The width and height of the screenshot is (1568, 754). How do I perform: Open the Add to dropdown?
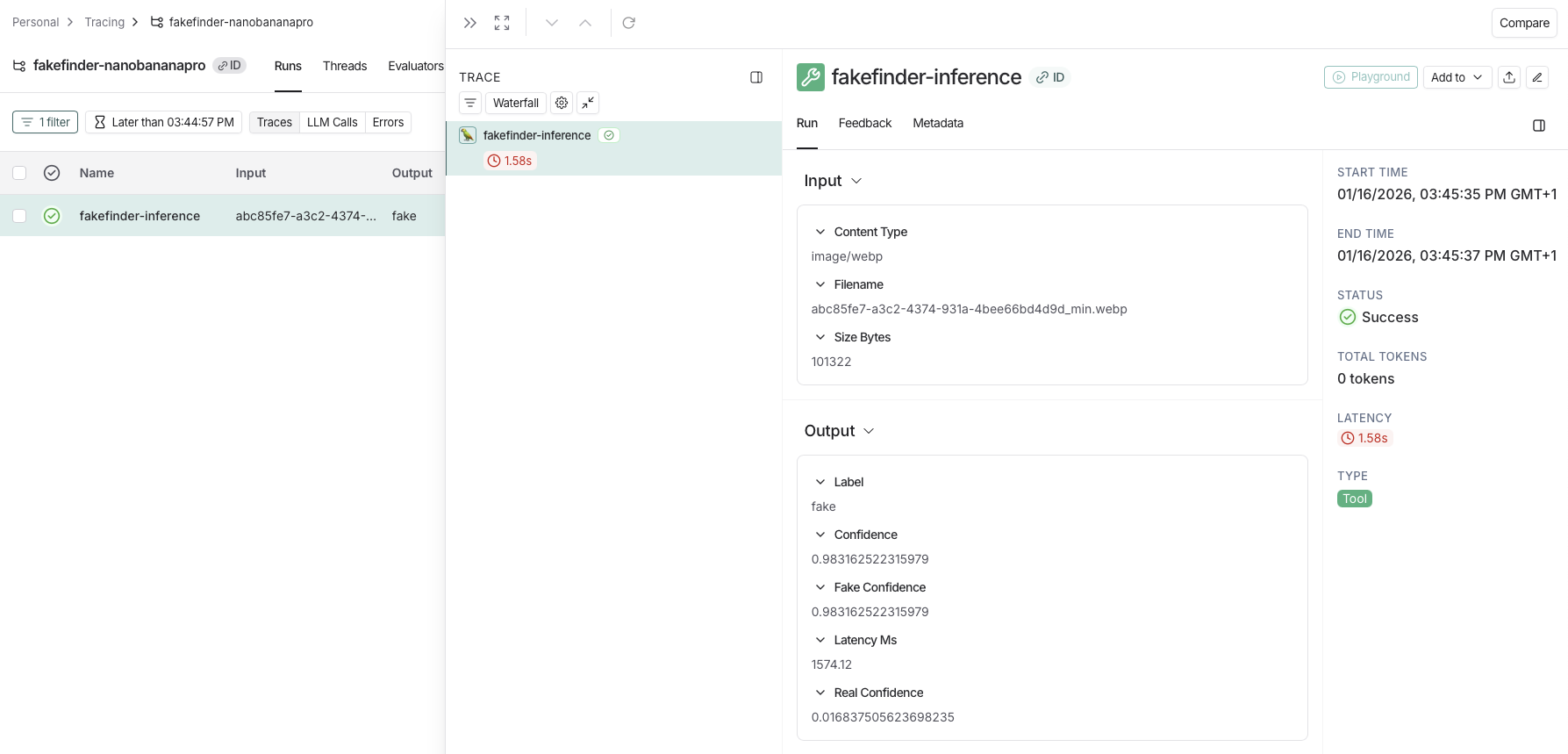coord(1457,77)
